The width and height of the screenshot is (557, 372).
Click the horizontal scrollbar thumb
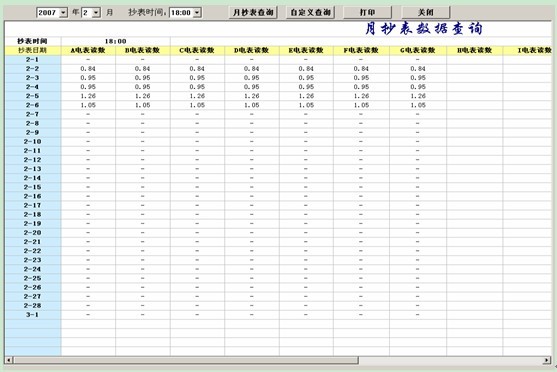tap(186, 360)
